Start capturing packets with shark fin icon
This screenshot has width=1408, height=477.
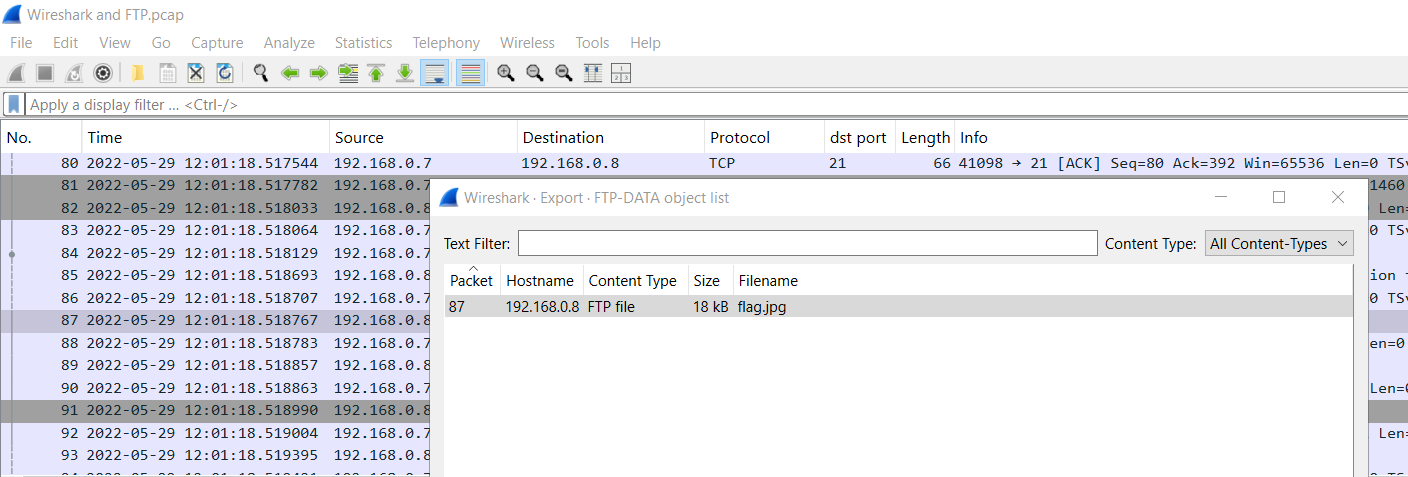click(16, 73)
